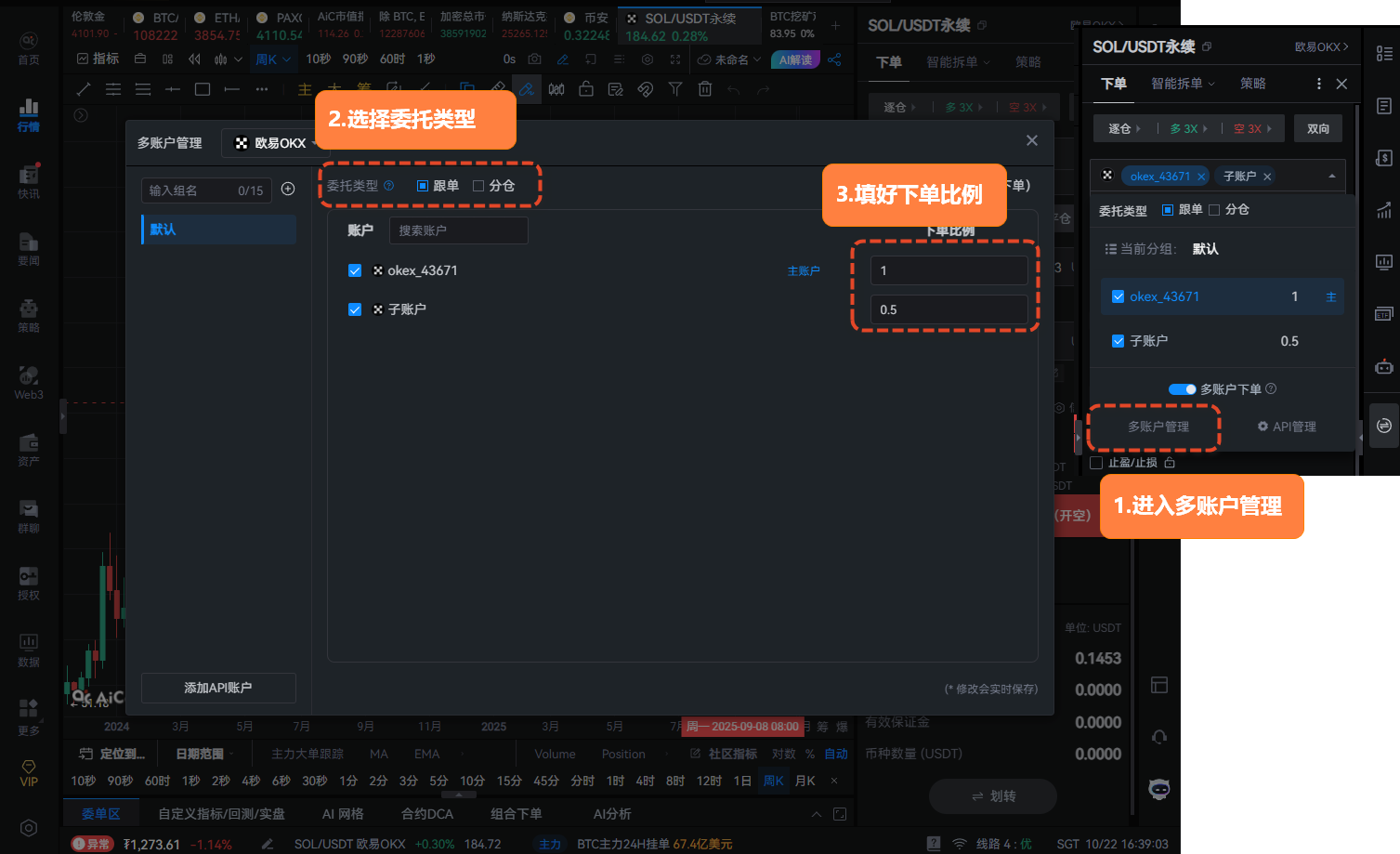Expand the 智能拆单 dropdown in order panel
Viewport: 1400px width, 854px height.
click(1182, 84)
